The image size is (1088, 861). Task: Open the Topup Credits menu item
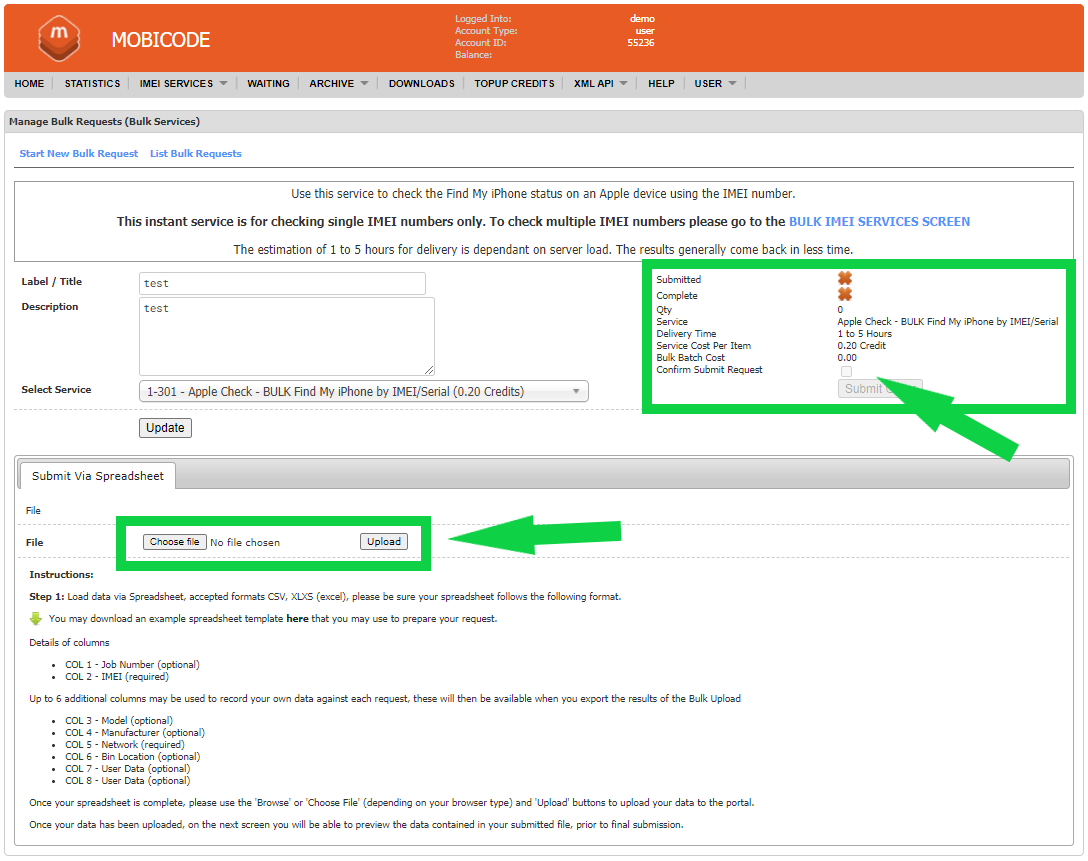point(514,83)
